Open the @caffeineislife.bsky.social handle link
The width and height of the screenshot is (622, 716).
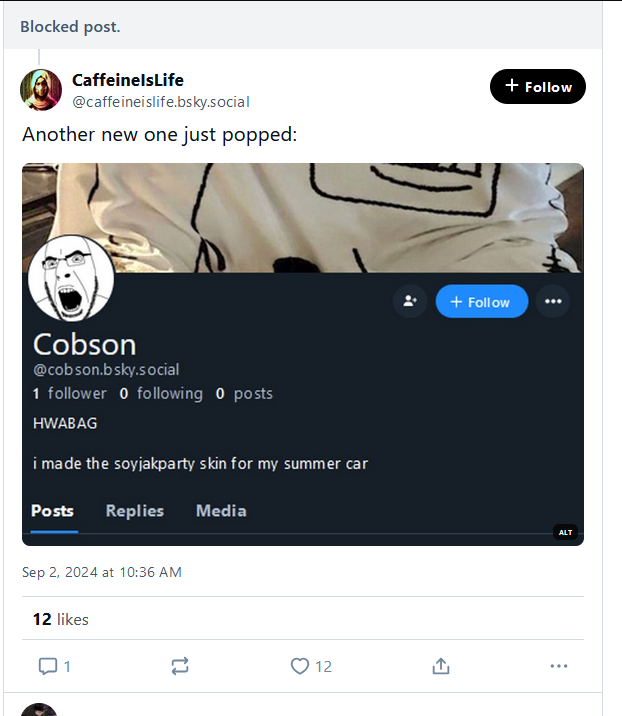point(161,102)
